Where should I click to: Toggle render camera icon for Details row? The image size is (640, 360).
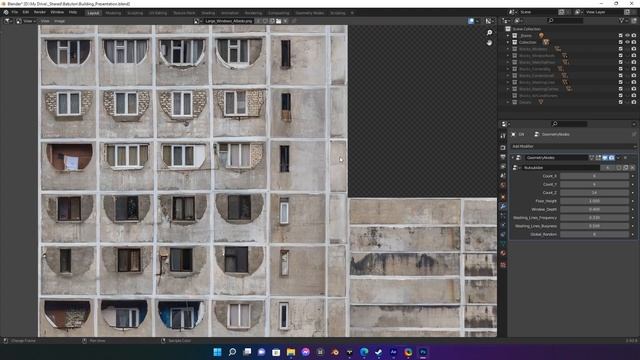click(x=634, y=102)
